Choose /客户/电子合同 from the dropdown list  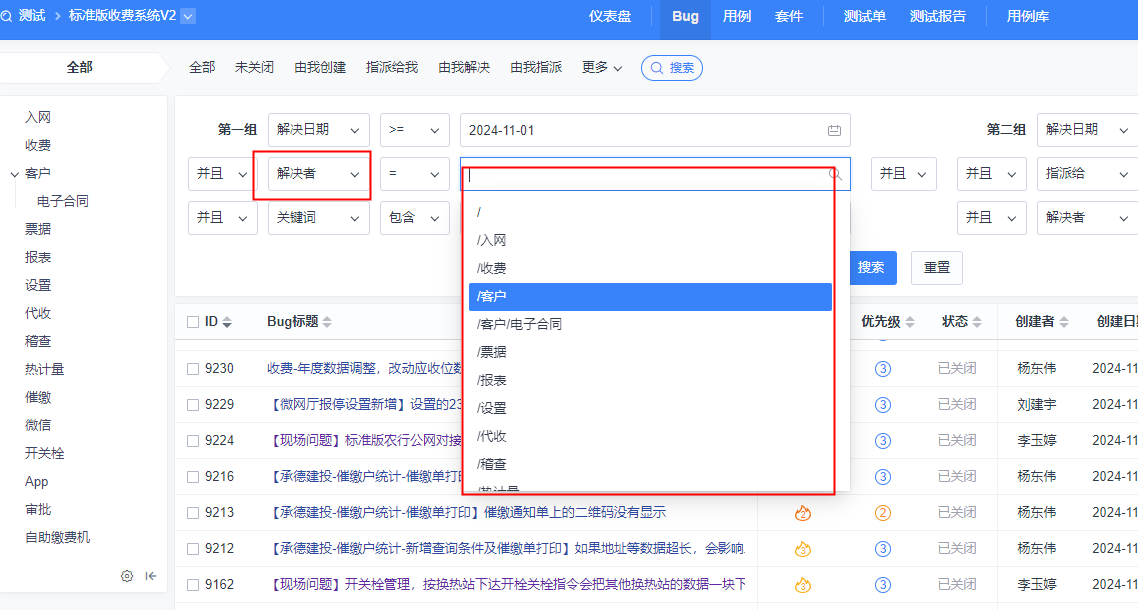[519, 325]
